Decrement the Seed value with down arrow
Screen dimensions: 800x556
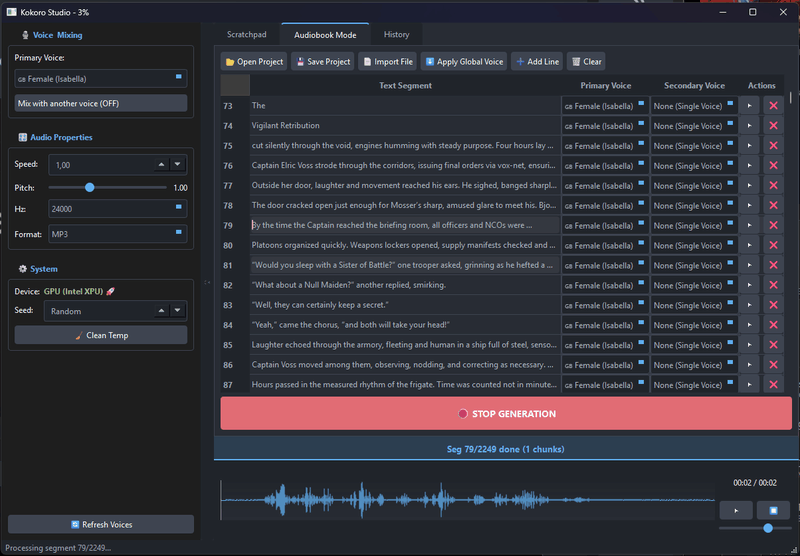[x=178, y=310]
